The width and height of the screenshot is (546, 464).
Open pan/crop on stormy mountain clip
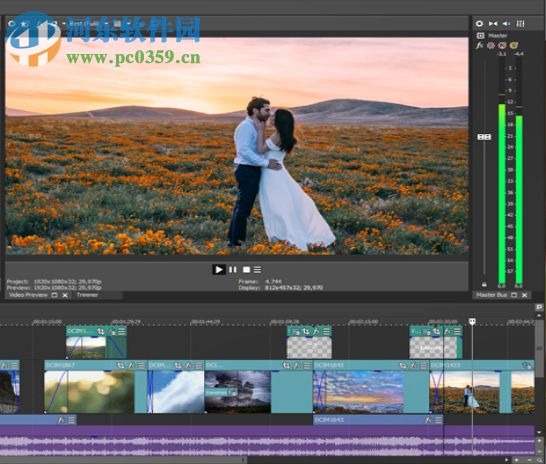point(286,365)
